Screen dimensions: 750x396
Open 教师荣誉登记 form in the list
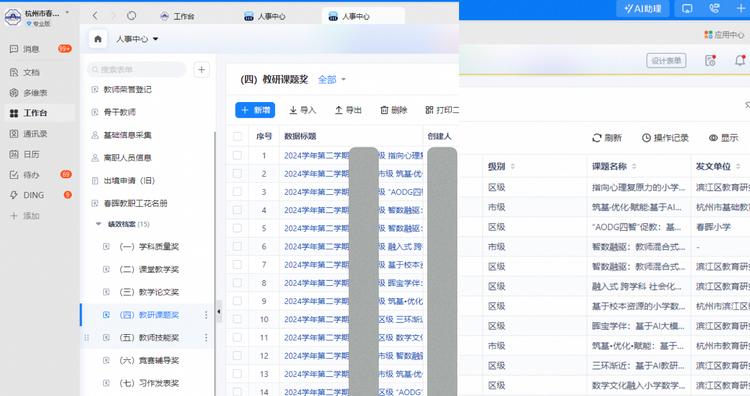(127, 89)
